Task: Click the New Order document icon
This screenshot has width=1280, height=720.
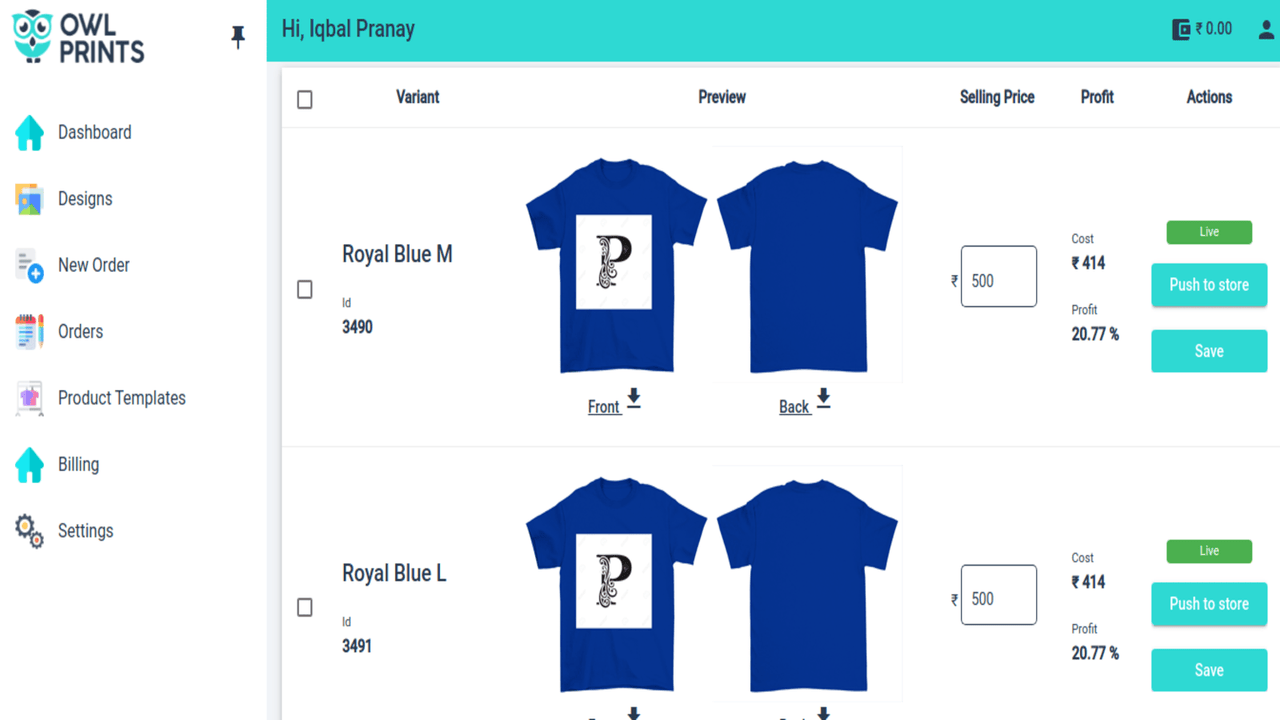Action: point(30,266)
